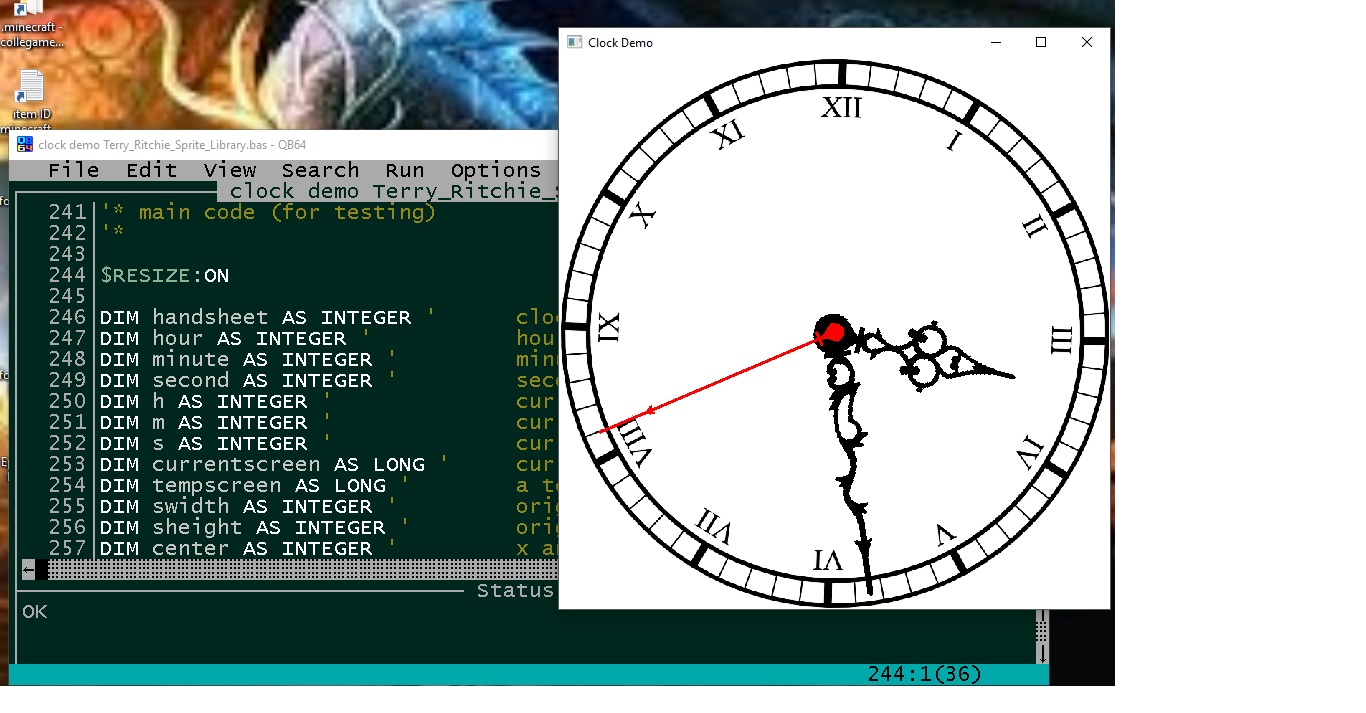This screenshot has width=1366, height=713.
Task: Expand the Search menu
Action: click(320, 171)
